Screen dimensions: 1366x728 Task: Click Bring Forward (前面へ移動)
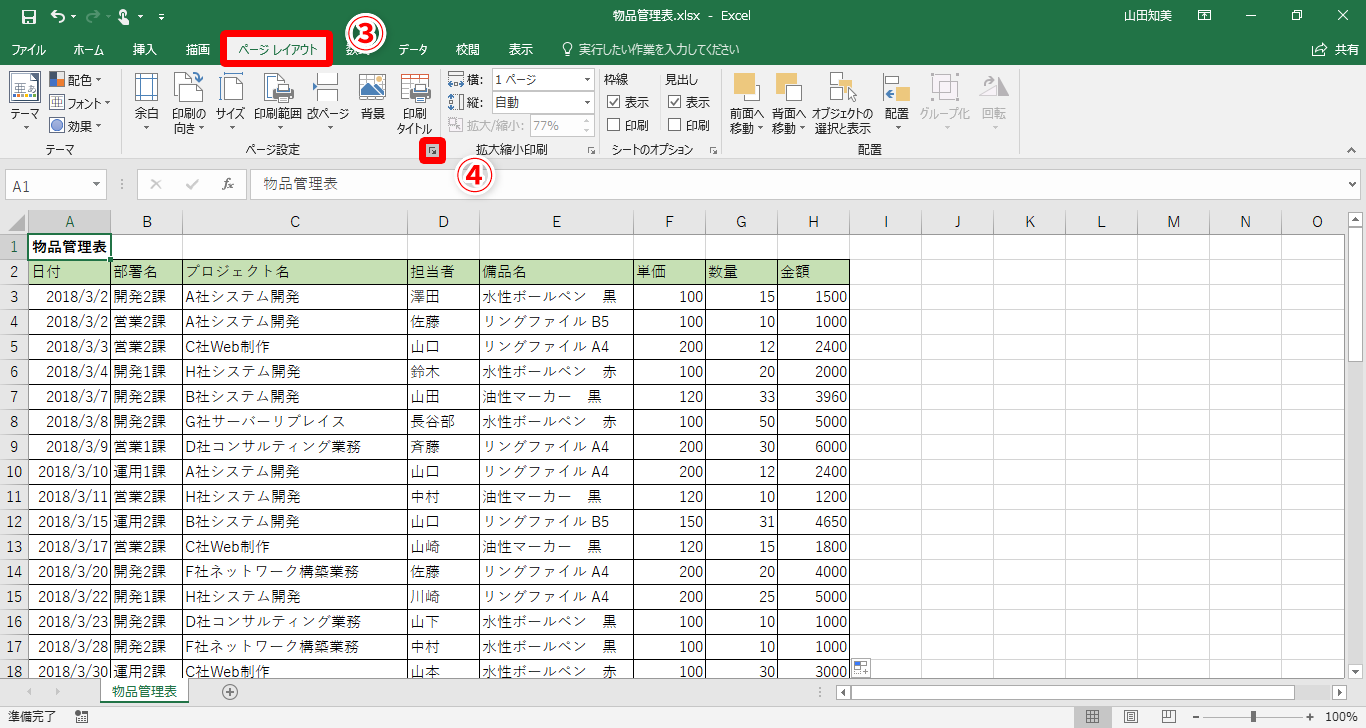[747, 103]
